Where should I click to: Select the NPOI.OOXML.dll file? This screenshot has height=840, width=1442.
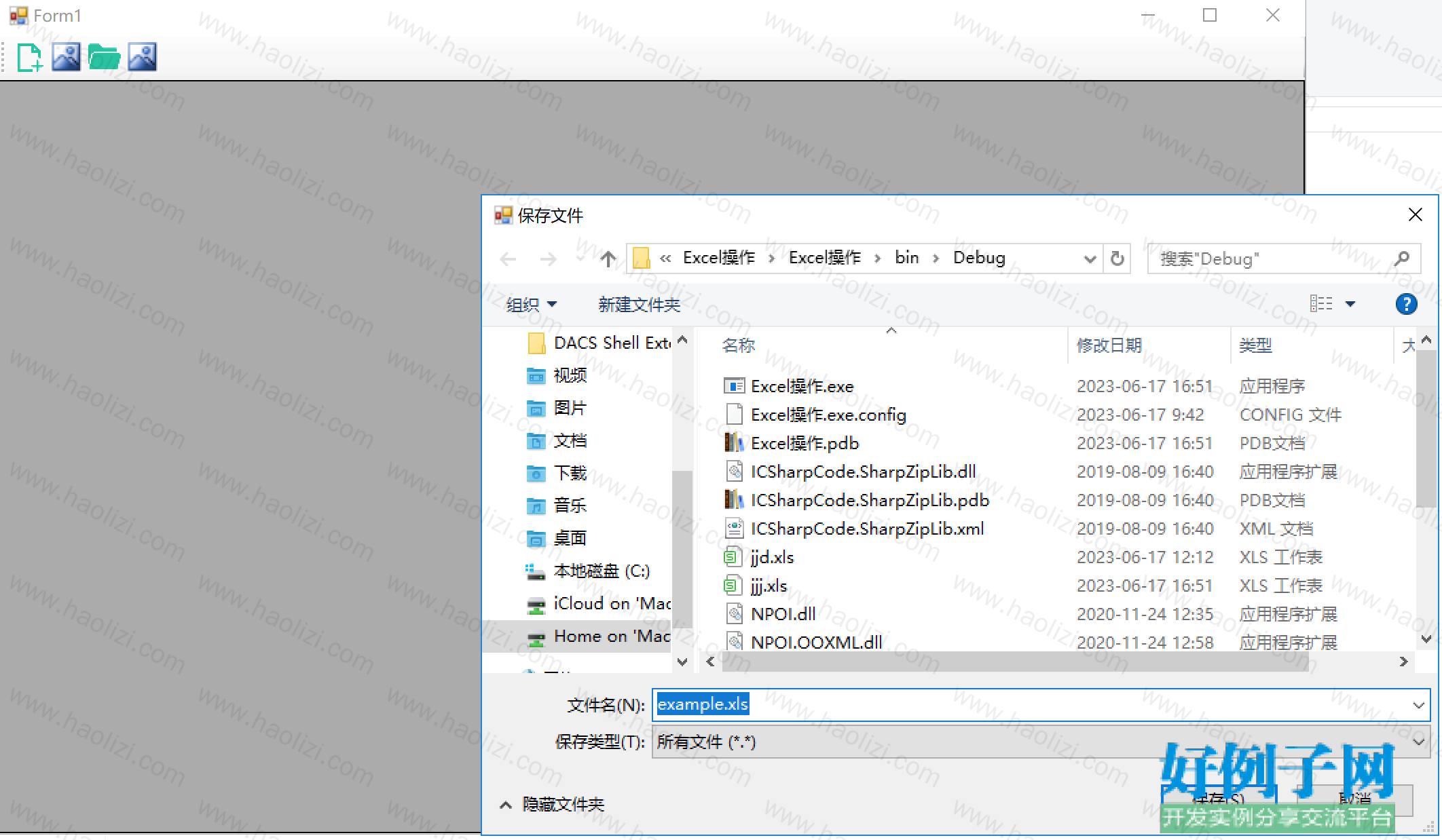pos(804,642)
